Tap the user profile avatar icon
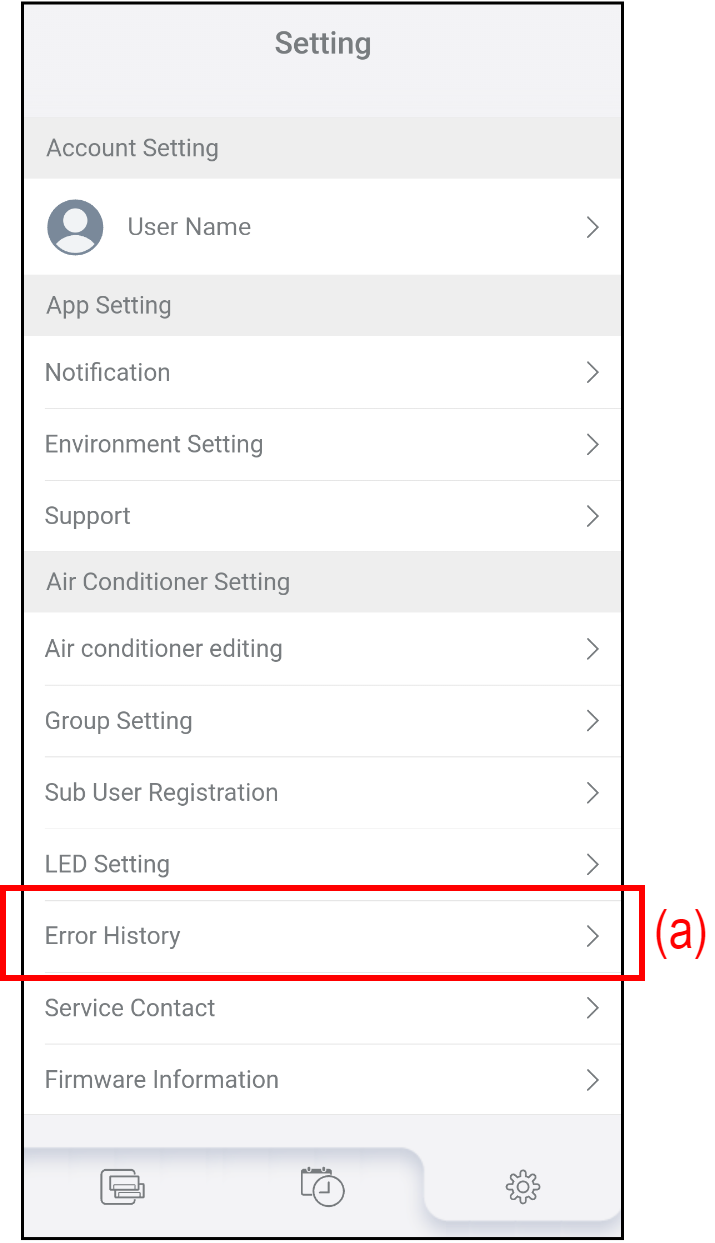This screenshot has width=715, height=1243. [75, 227]
